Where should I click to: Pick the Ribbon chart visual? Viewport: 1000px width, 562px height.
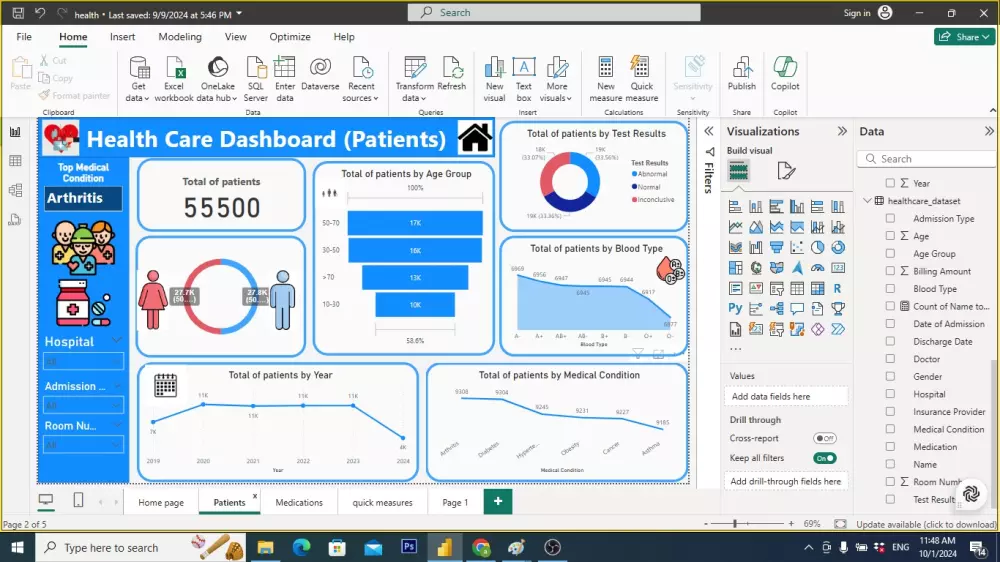(735, 248)
